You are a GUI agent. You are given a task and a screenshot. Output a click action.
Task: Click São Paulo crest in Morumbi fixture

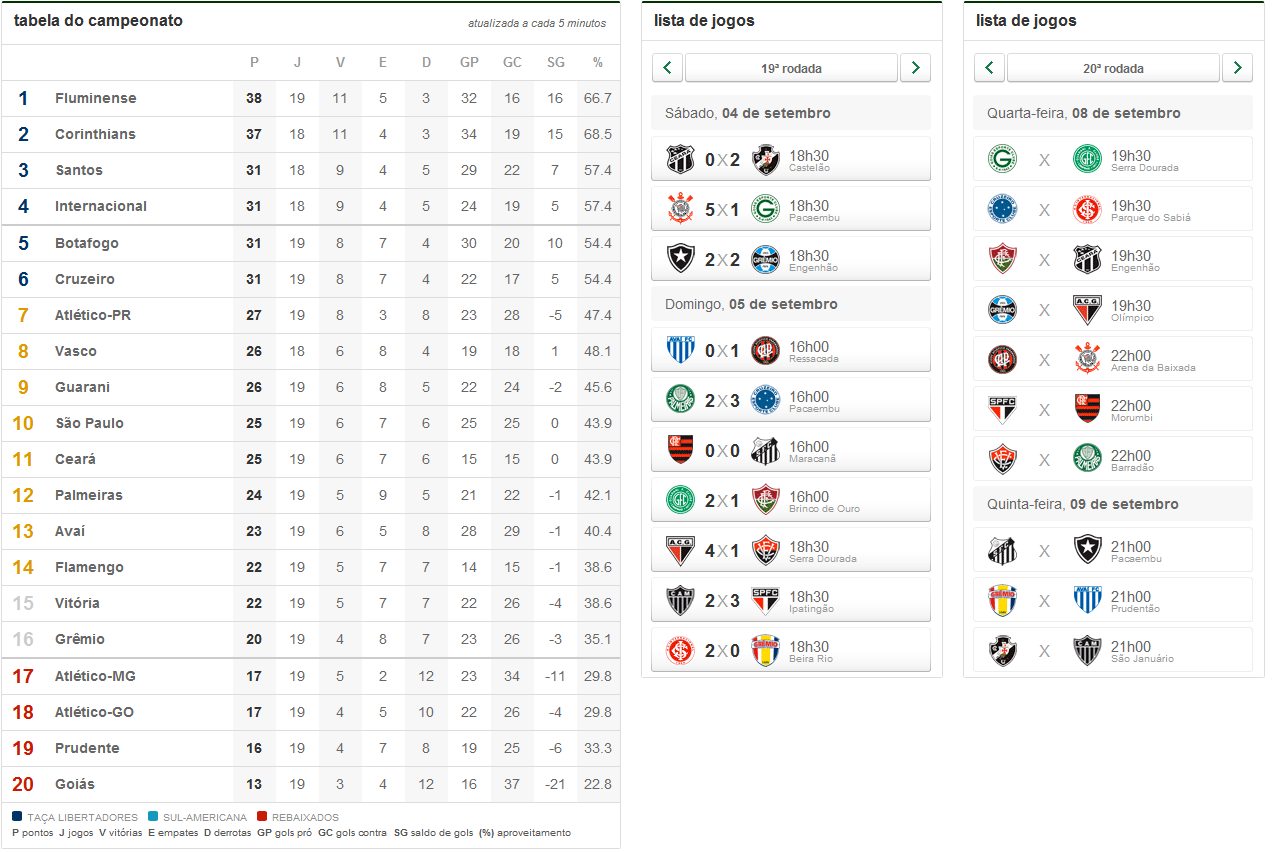point(1002,409)
